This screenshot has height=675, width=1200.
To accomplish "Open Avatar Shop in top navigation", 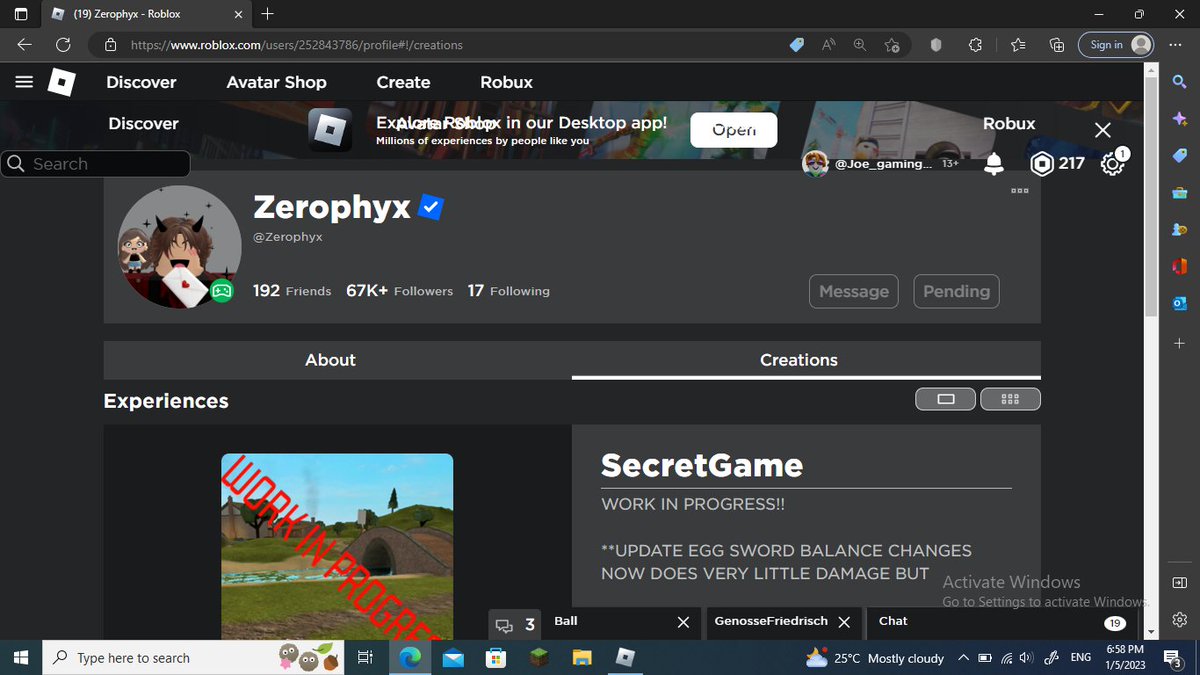I will pos(277,82).
